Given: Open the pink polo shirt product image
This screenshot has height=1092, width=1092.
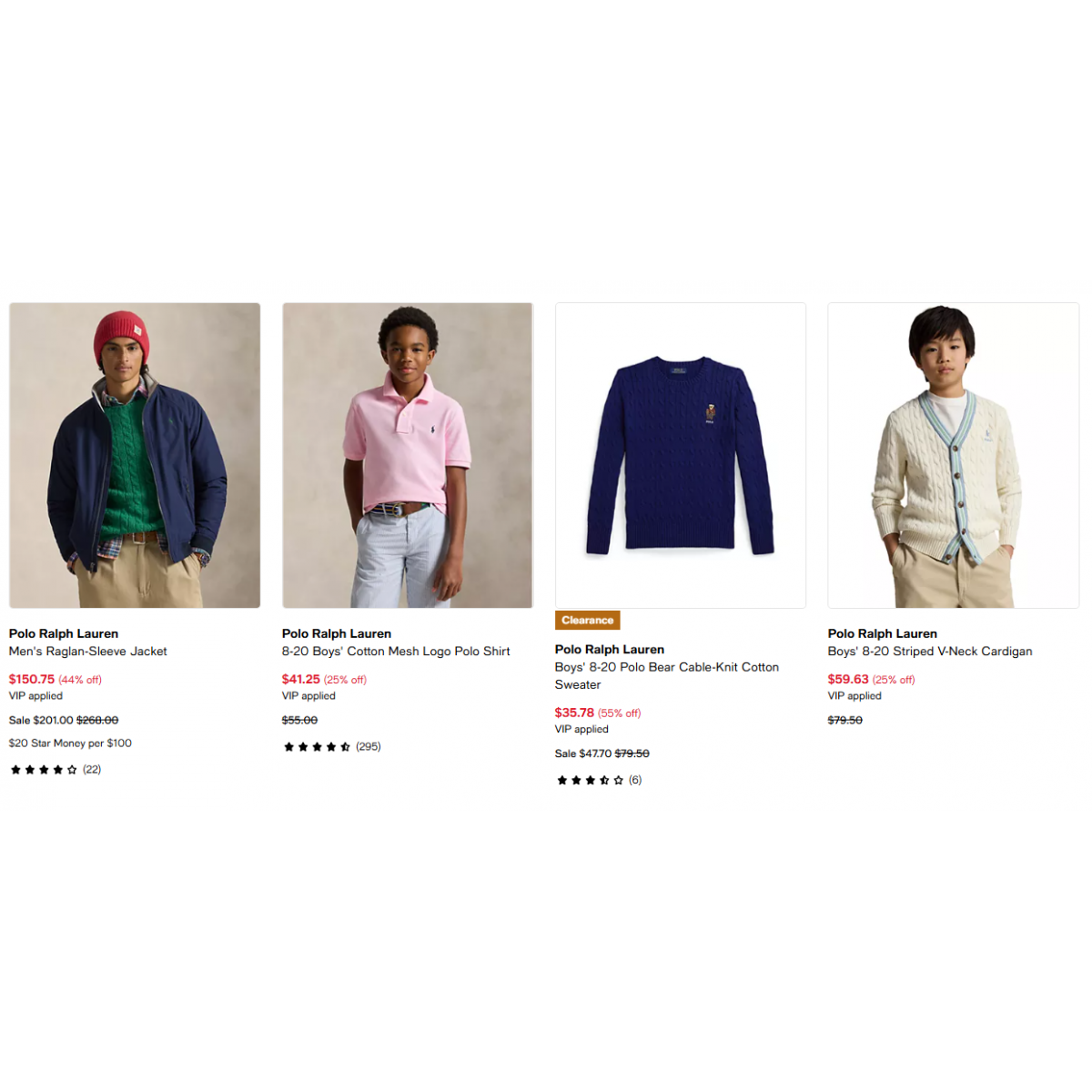Looking at the screenshot, I should pos(408,455).
